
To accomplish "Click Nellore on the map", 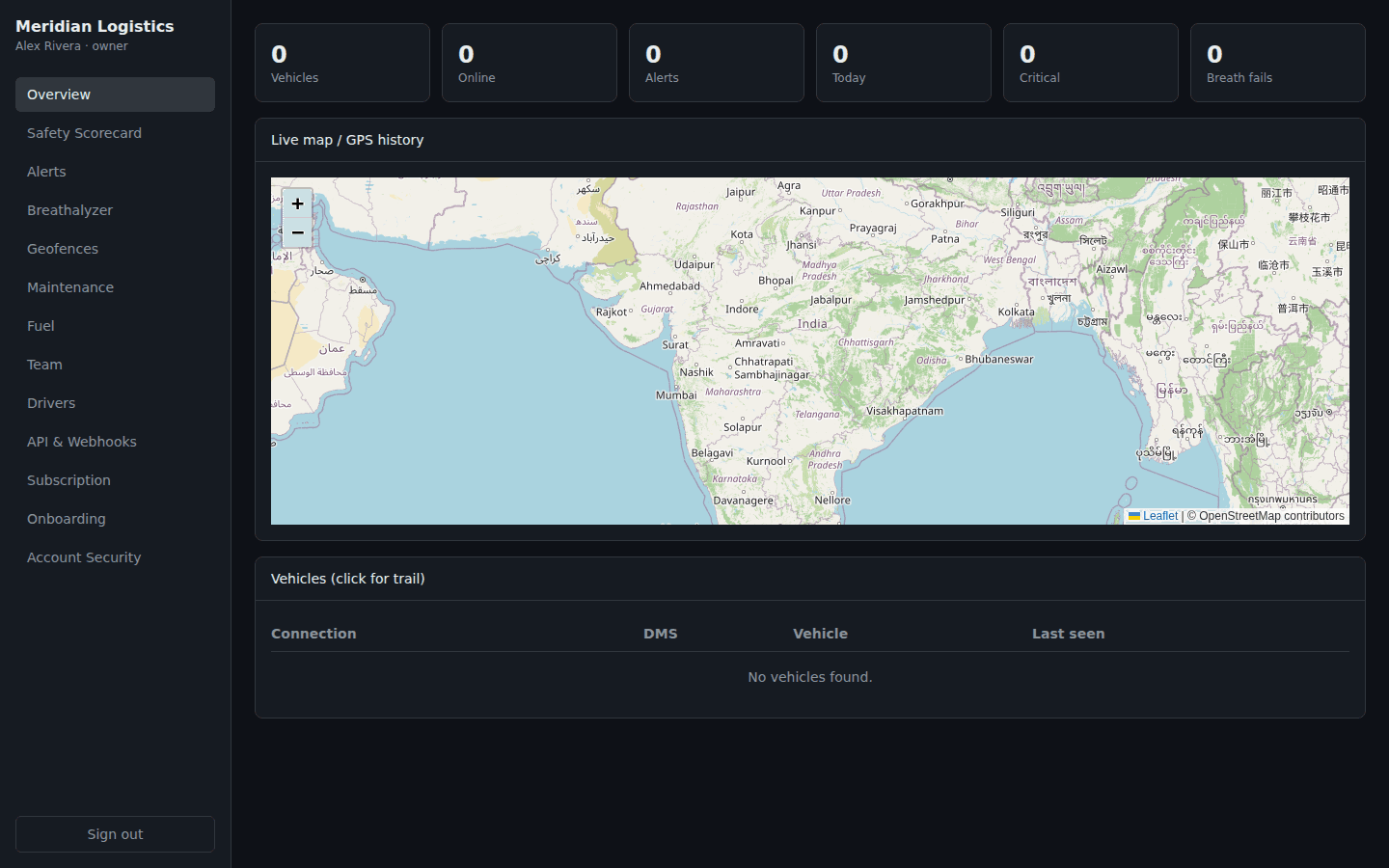I will pos(832,501).
